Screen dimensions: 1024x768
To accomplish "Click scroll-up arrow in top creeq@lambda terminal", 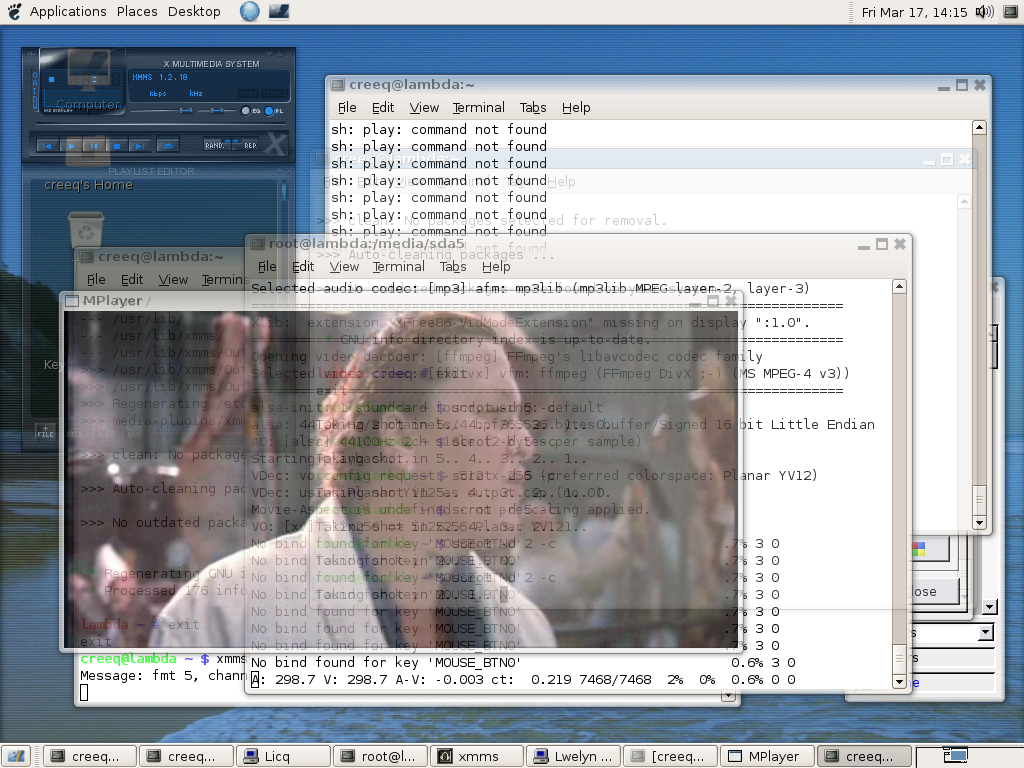I will [979, 127].
